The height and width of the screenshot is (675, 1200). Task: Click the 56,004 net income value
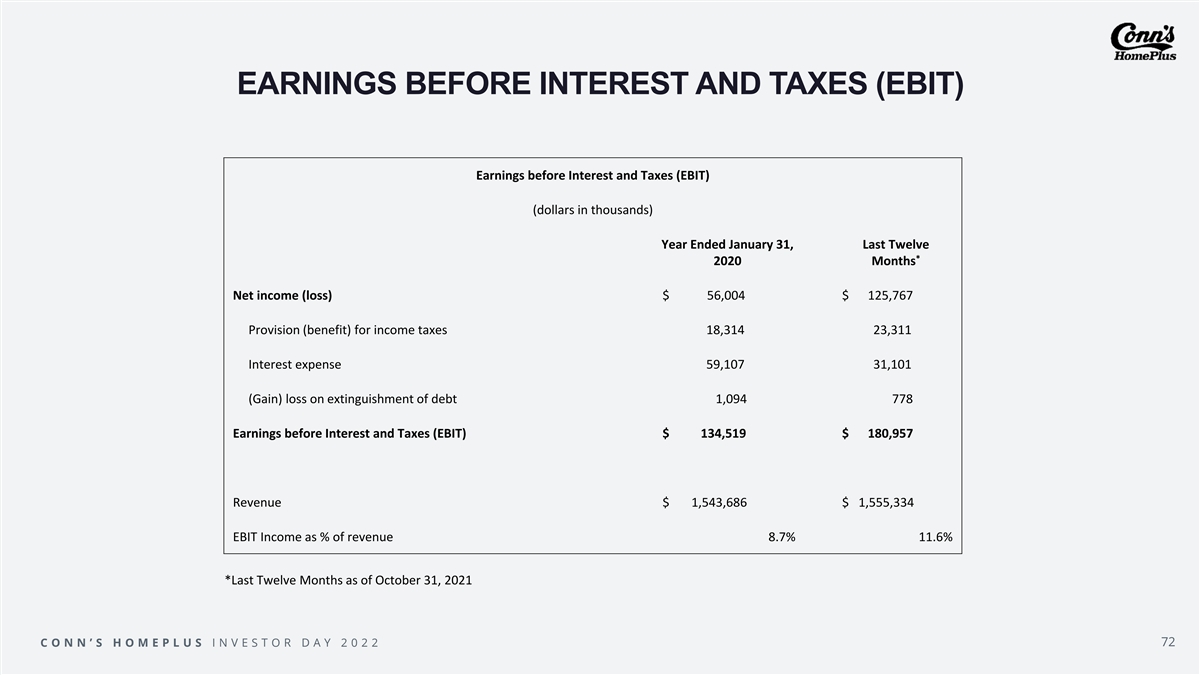pyautogui.click(x=725, y=295)
